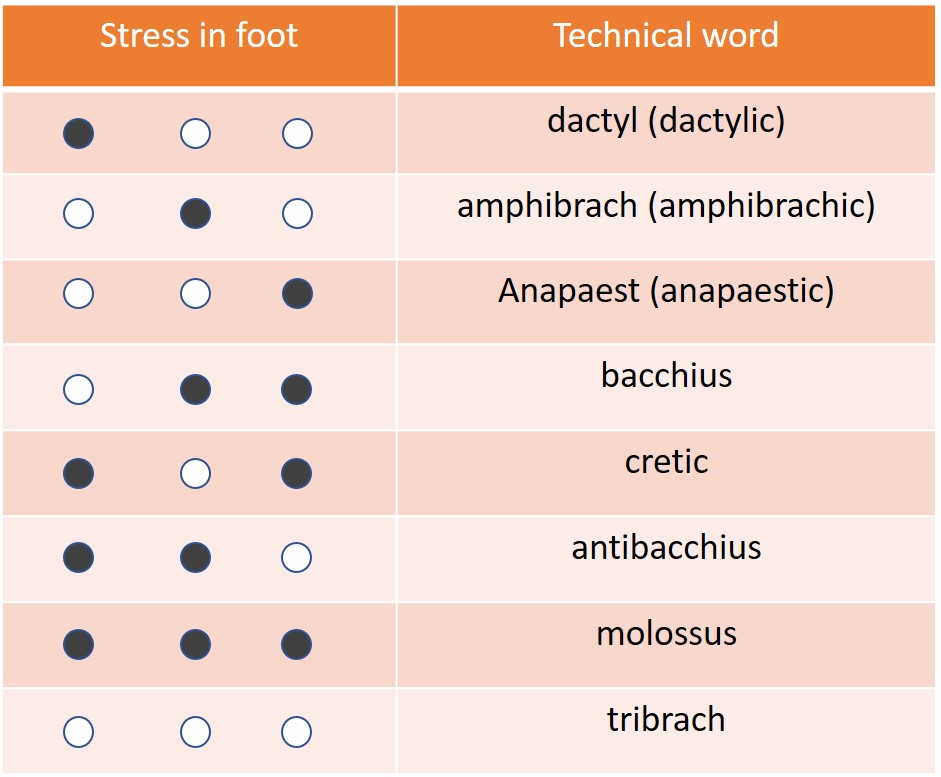Click the word 'tribrach'
This screenshot has height=777, width=941.
tap(666, 720)
